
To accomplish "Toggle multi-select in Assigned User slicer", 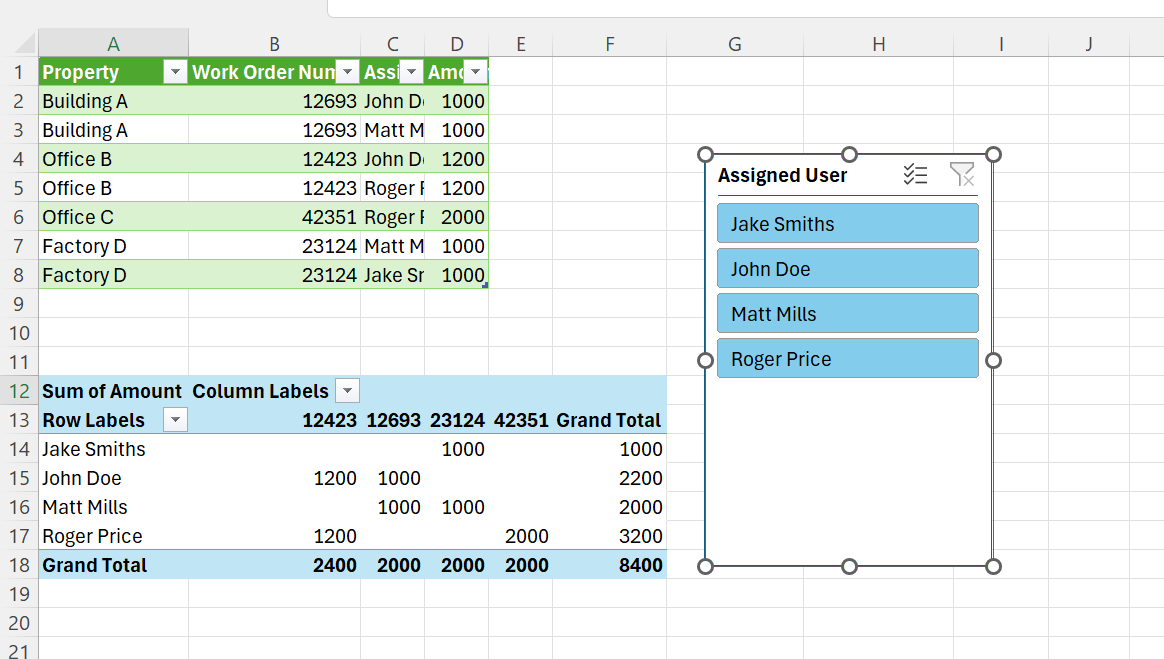I will [915, 174].
